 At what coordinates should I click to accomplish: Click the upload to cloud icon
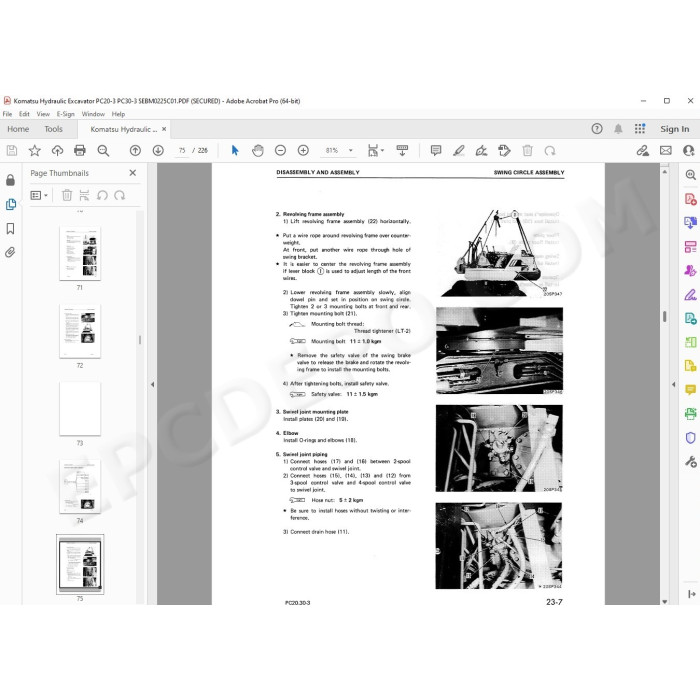point(57,151)
